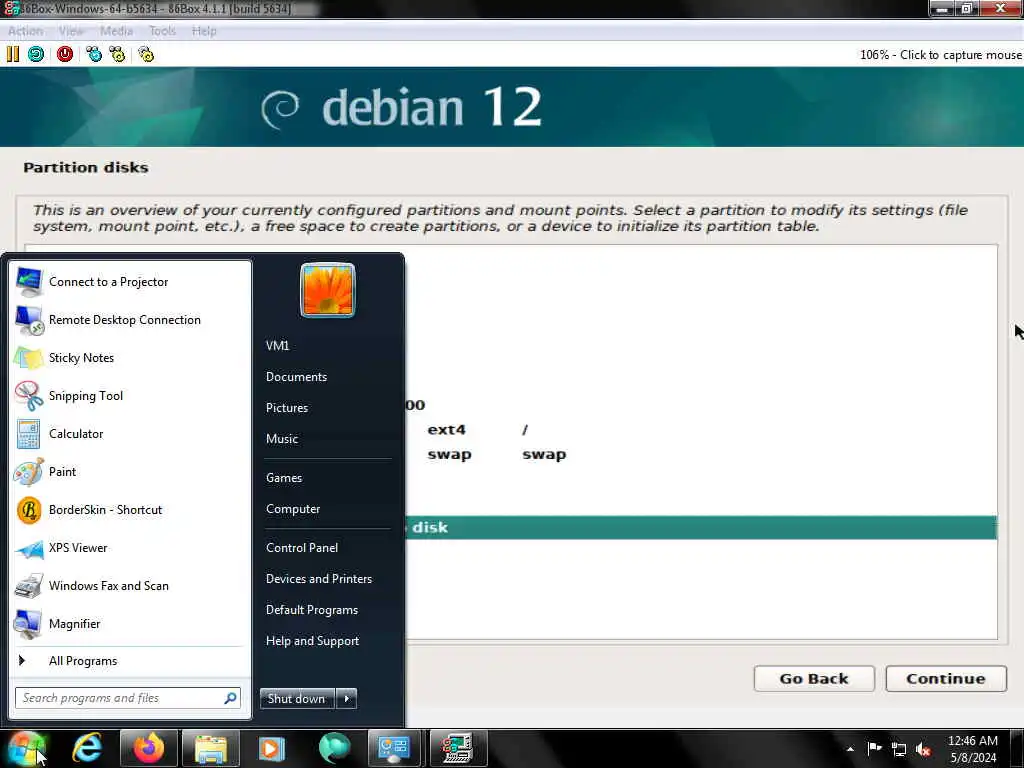Open the VM1 user folder
The height and width of the screenshot is (768, 1024).
[x=327, y=345]
